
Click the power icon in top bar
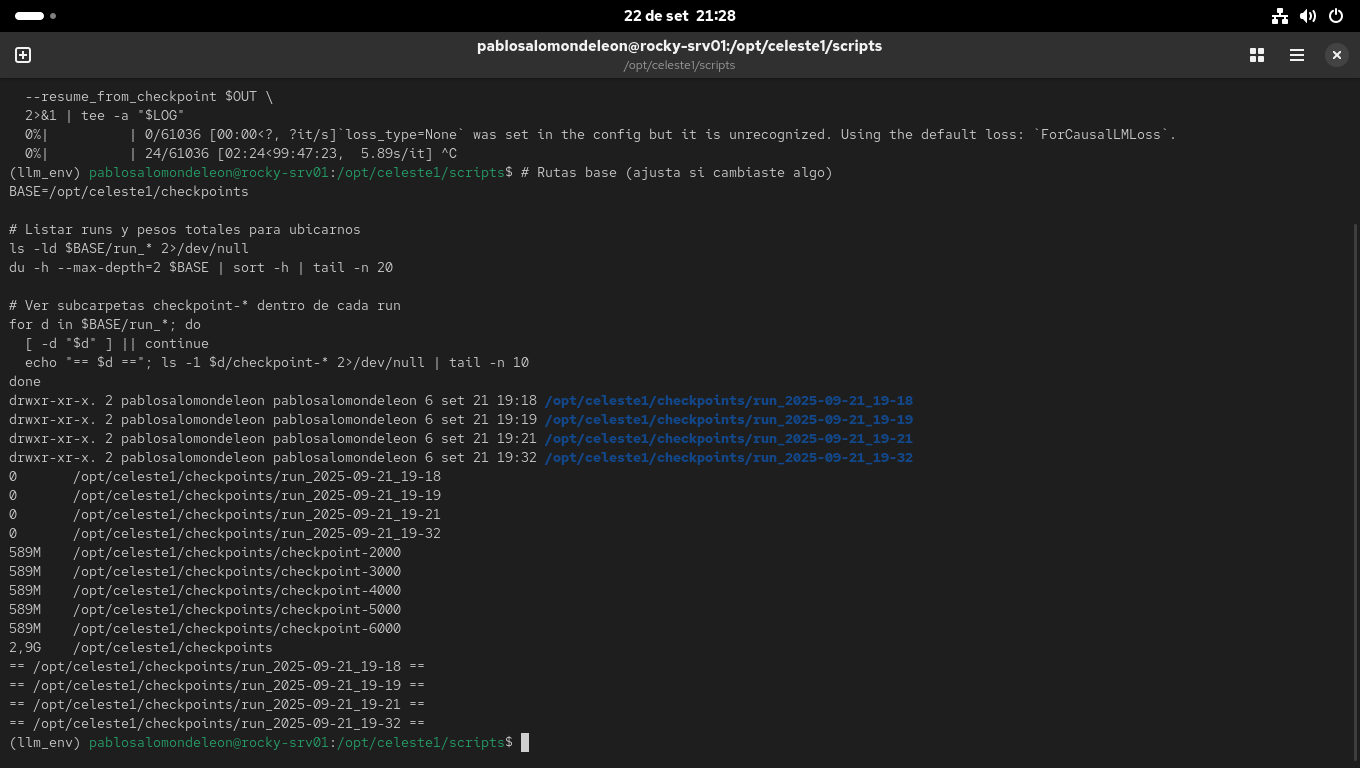click(x=1335, y=16)
